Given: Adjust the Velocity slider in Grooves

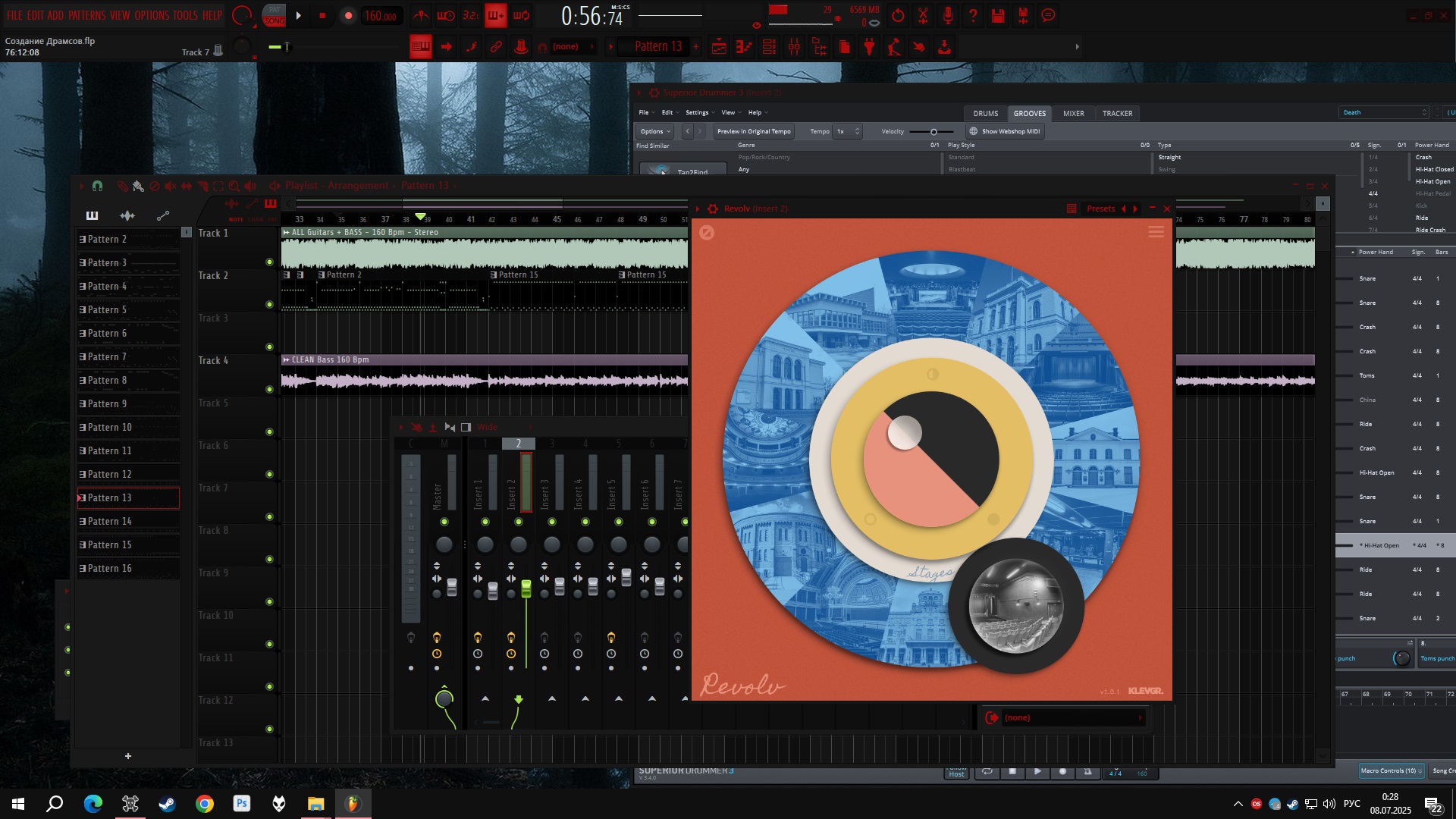Looking at the screenshot, I should [x=934, y=132].
